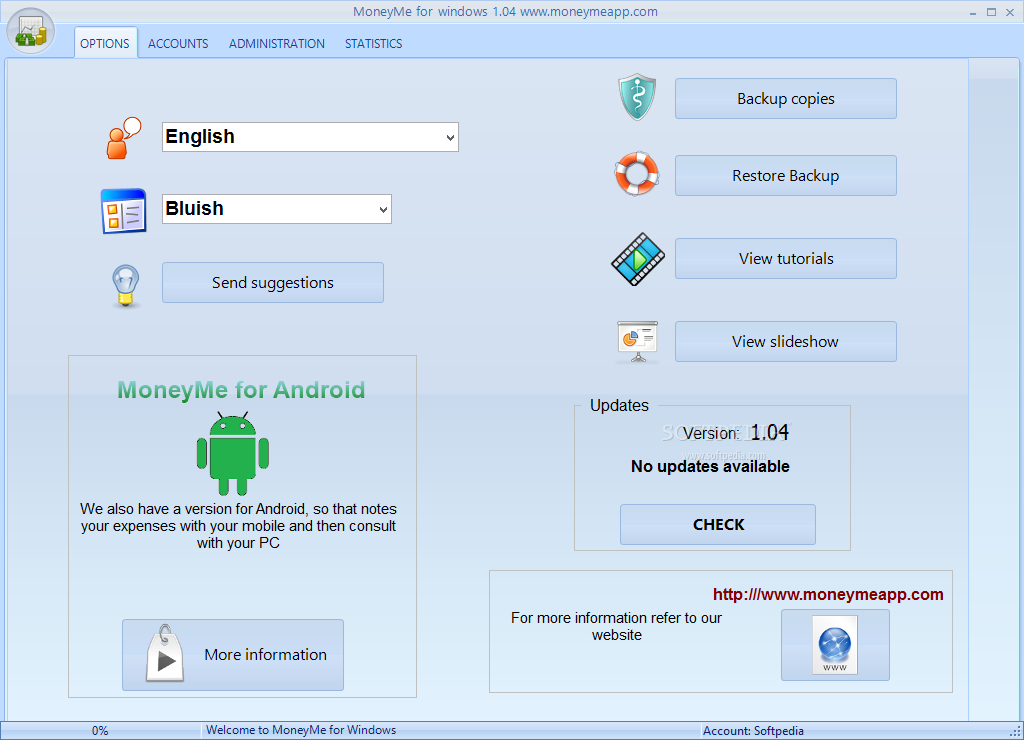
Task: Click the lifebuoy restore icon
Action: 637,174
